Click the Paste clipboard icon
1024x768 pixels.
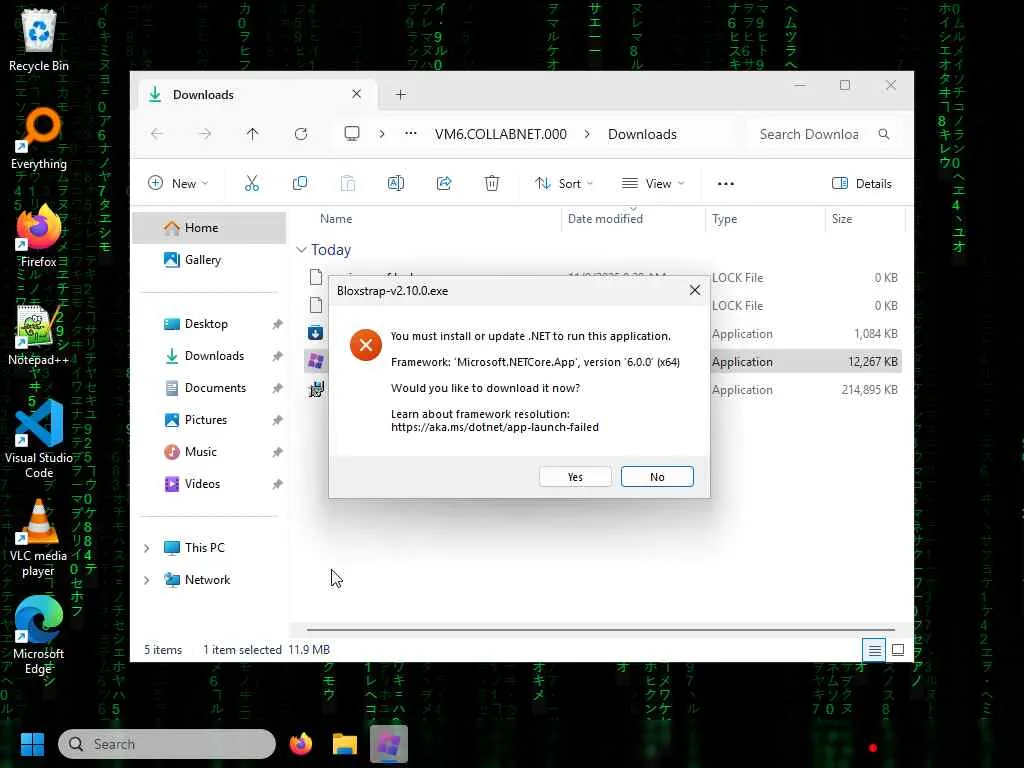point(348,184)
